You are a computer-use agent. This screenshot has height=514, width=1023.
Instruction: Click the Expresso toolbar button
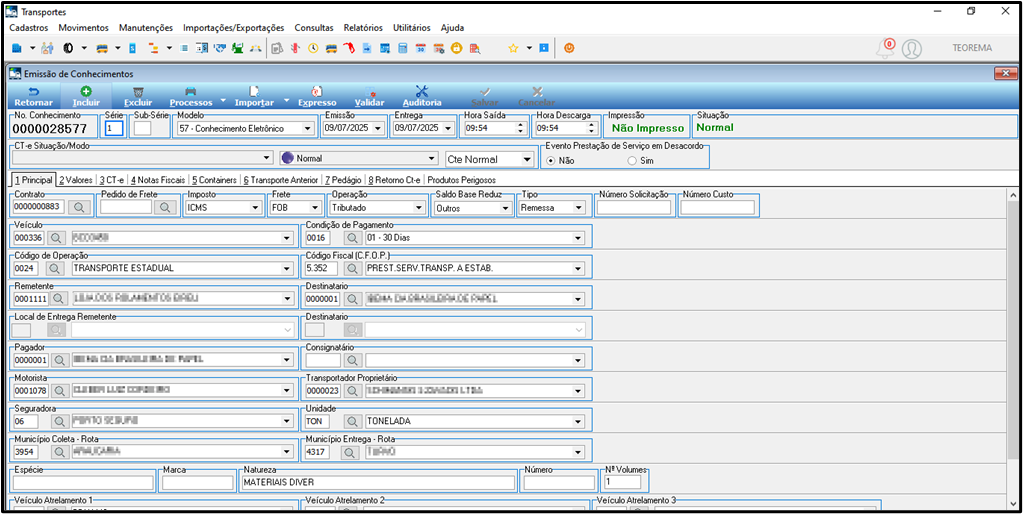(x=317, y=96)
